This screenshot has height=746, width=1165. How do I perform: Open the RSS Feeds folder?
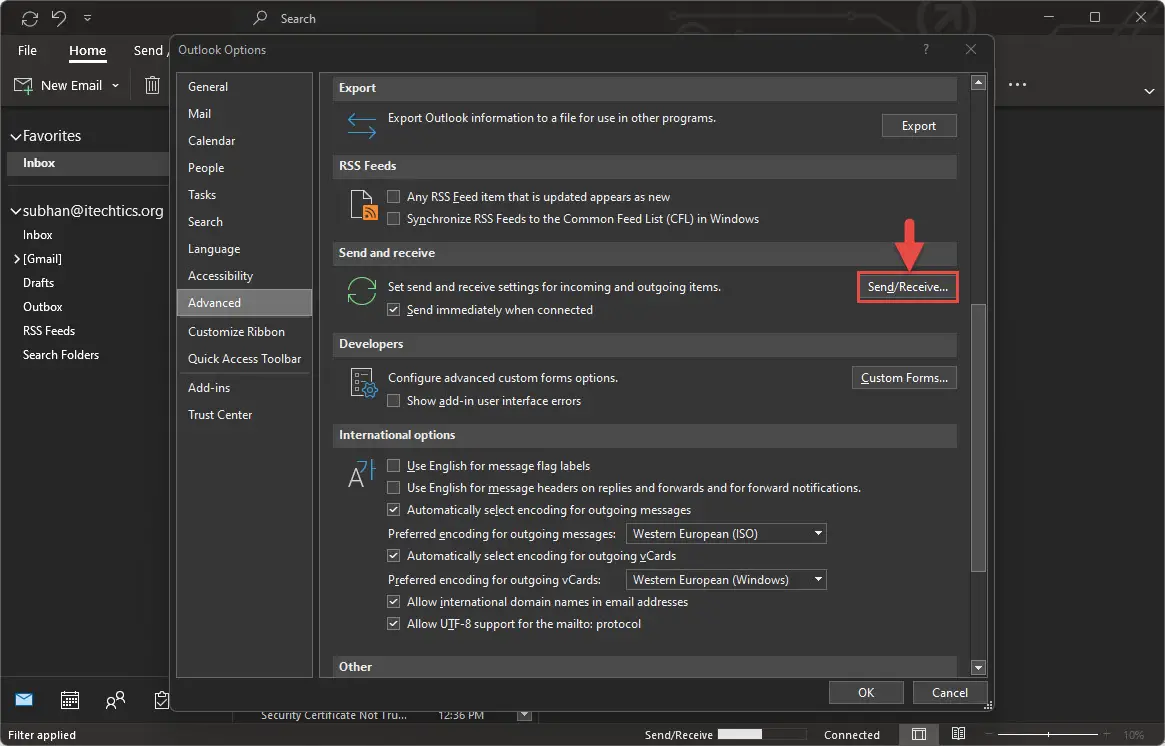pos(49,331)
